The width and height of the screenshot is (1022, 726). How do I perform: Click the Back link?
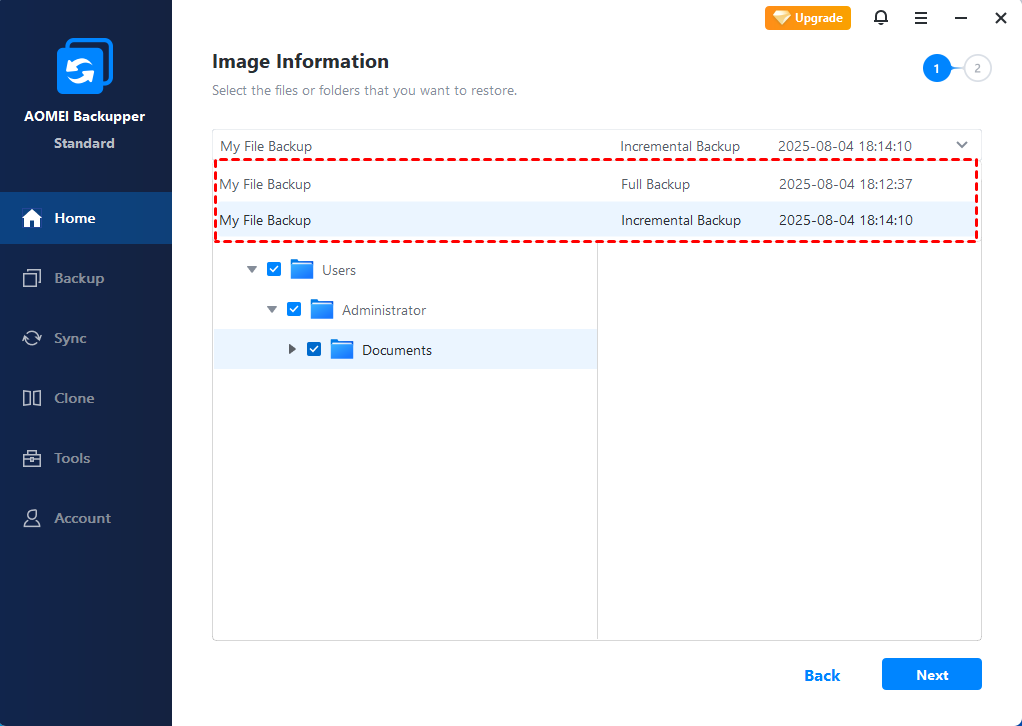click(822, 675)
